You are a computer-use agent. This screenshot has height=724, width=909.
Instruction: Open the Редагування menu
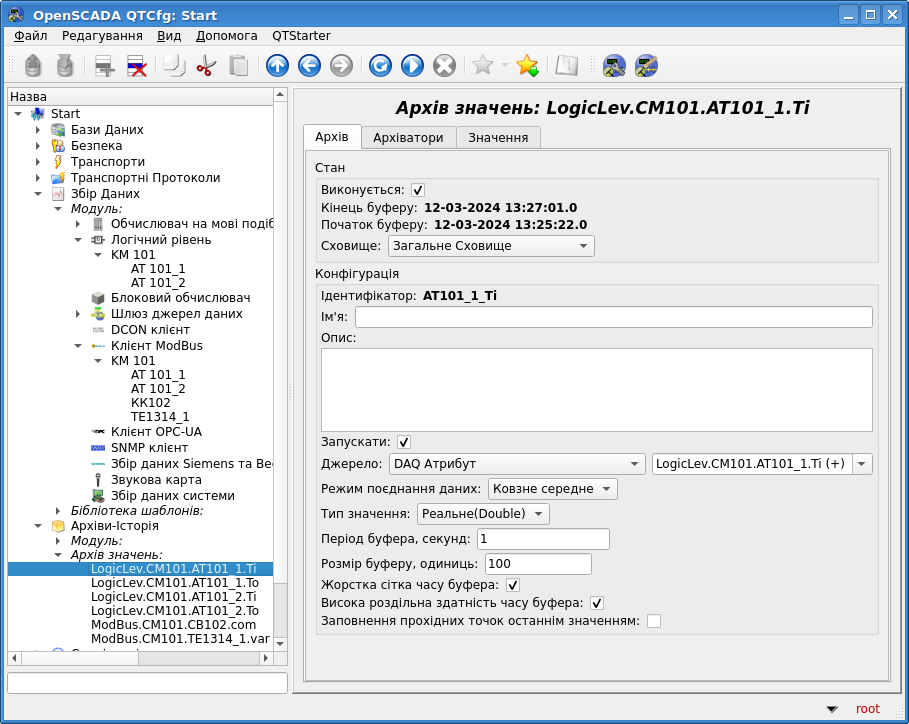pos(102,36)
